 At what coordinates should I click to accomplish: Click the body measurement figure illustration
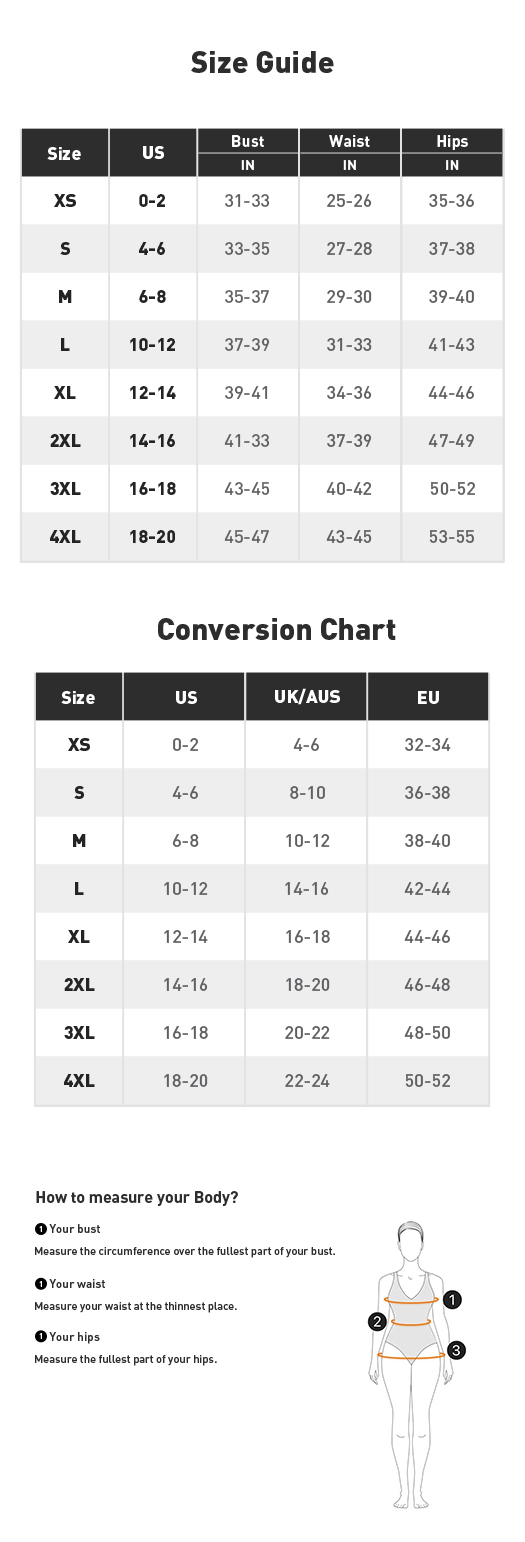(412, 1365)
